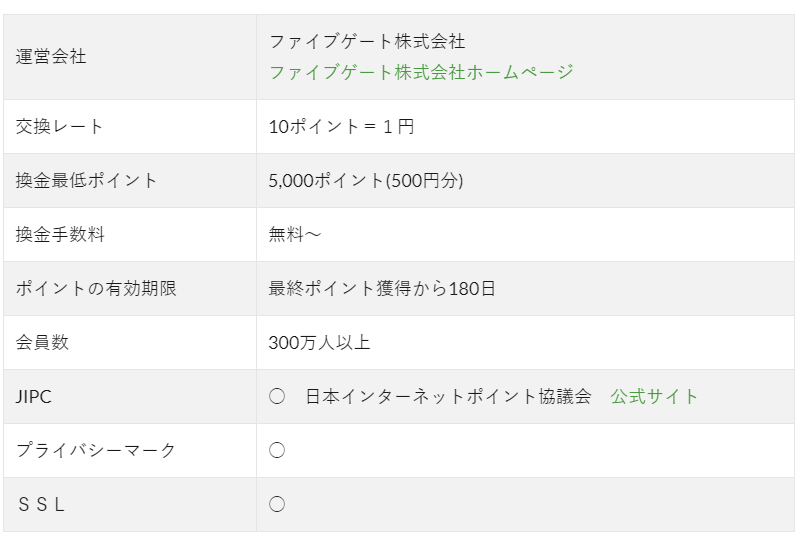Click the 5,000ポイント(500円分) value

(x=365, y=180)
